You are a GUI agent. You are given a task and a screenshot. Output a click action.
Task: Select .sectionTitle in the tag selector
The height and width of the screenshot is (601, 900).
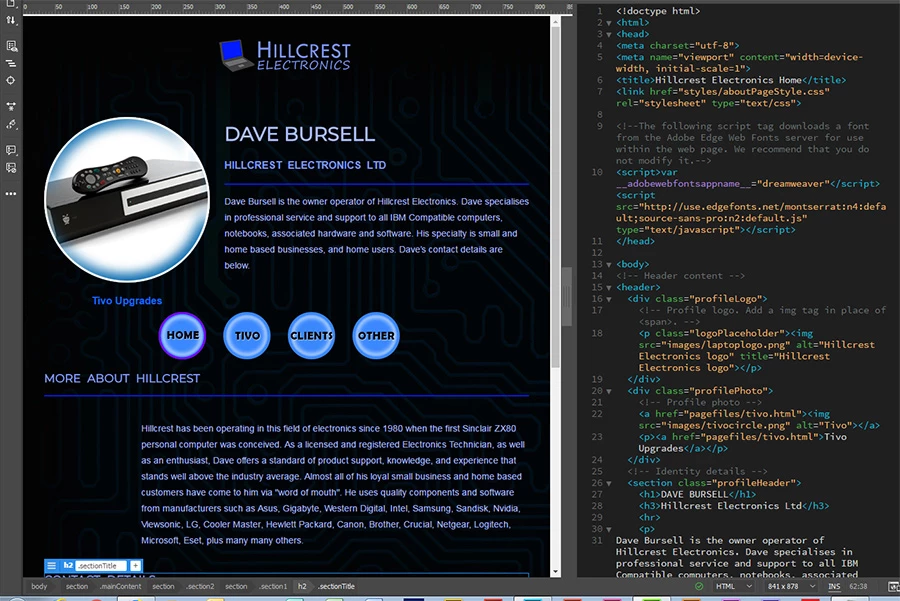click(336, 586)
